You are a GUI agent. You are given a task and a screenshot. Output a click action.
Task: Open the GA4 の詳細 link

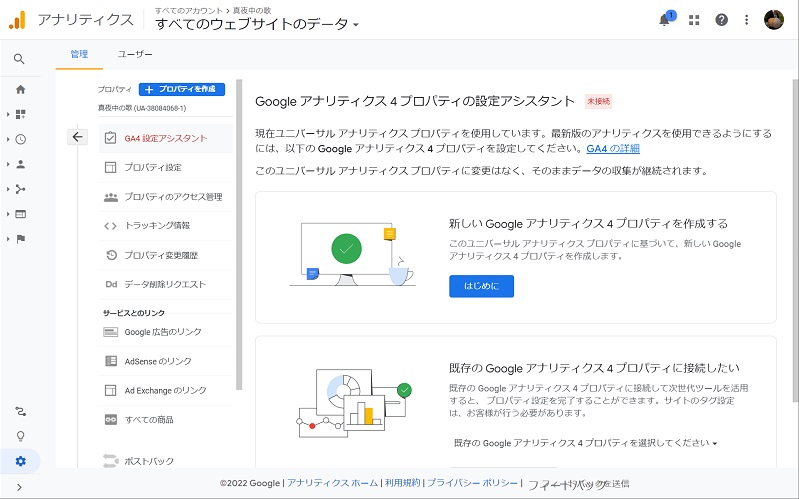[x=613, y=149]
